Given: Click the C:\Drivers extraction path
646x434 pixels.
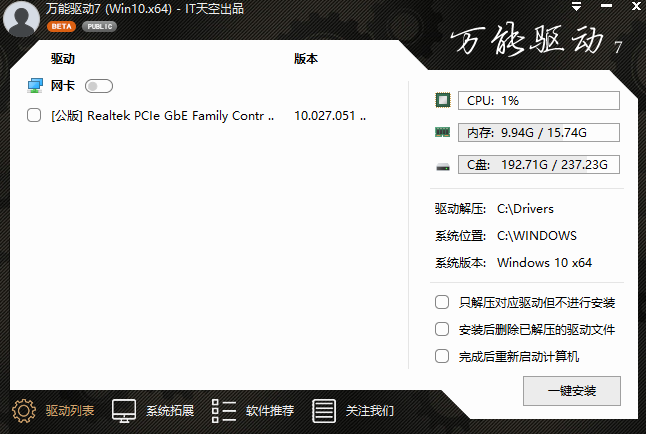Looking at the screenshot, I should [x=525, y=209].
